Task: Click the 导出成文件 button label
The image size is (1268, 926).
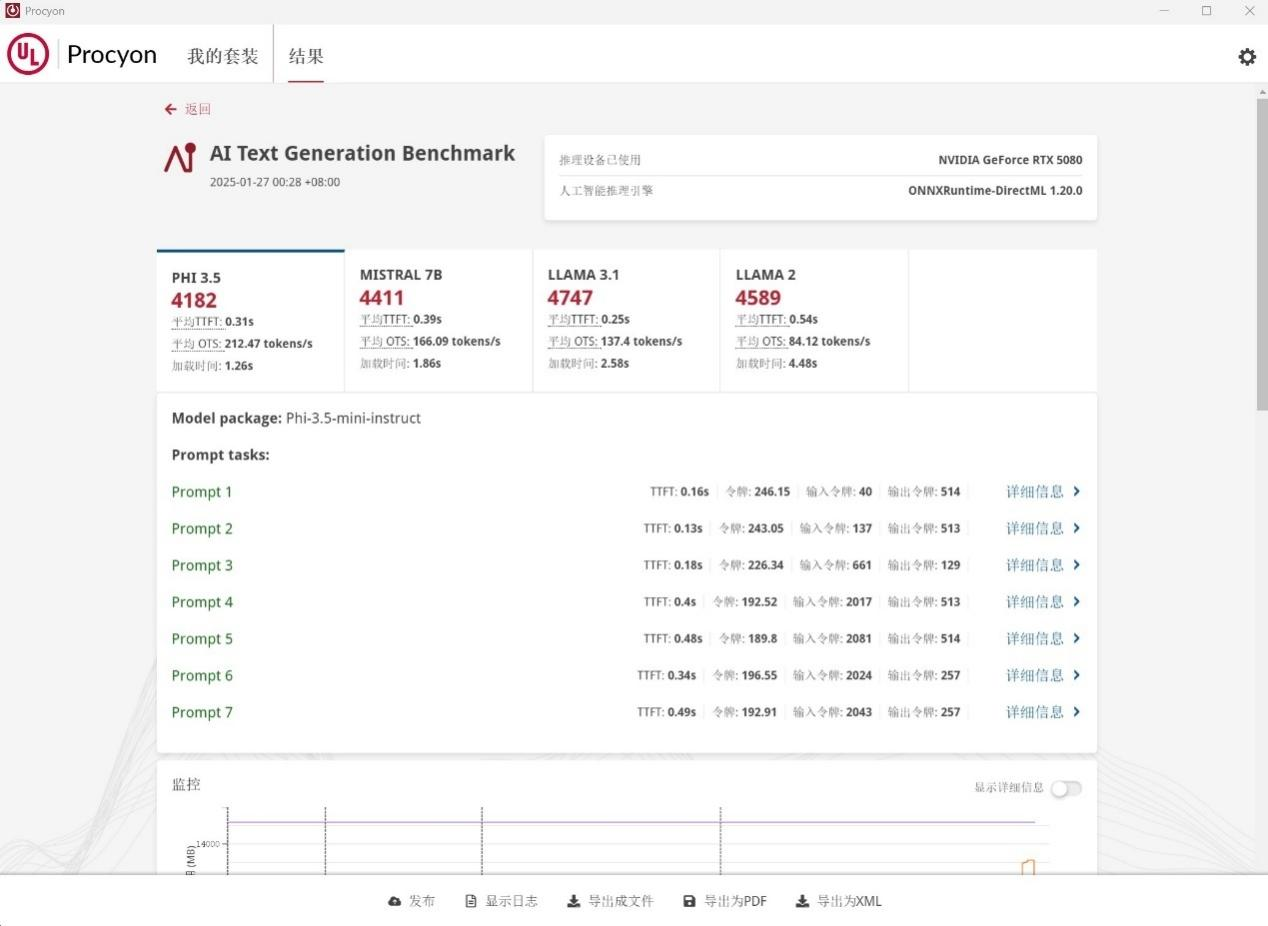Action: coord(621,901)
